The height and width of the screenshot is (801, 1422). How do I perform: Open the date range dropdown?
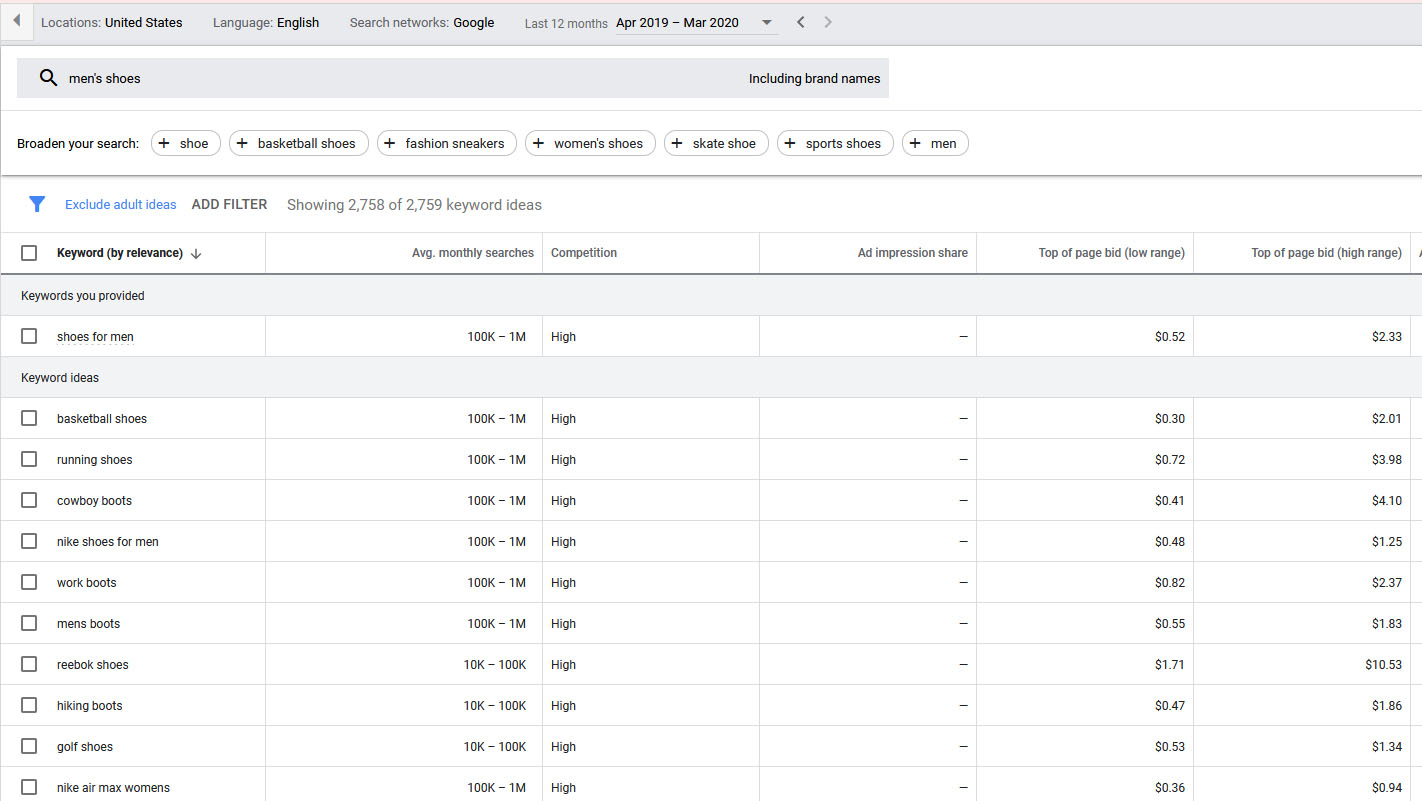point(696,23)
